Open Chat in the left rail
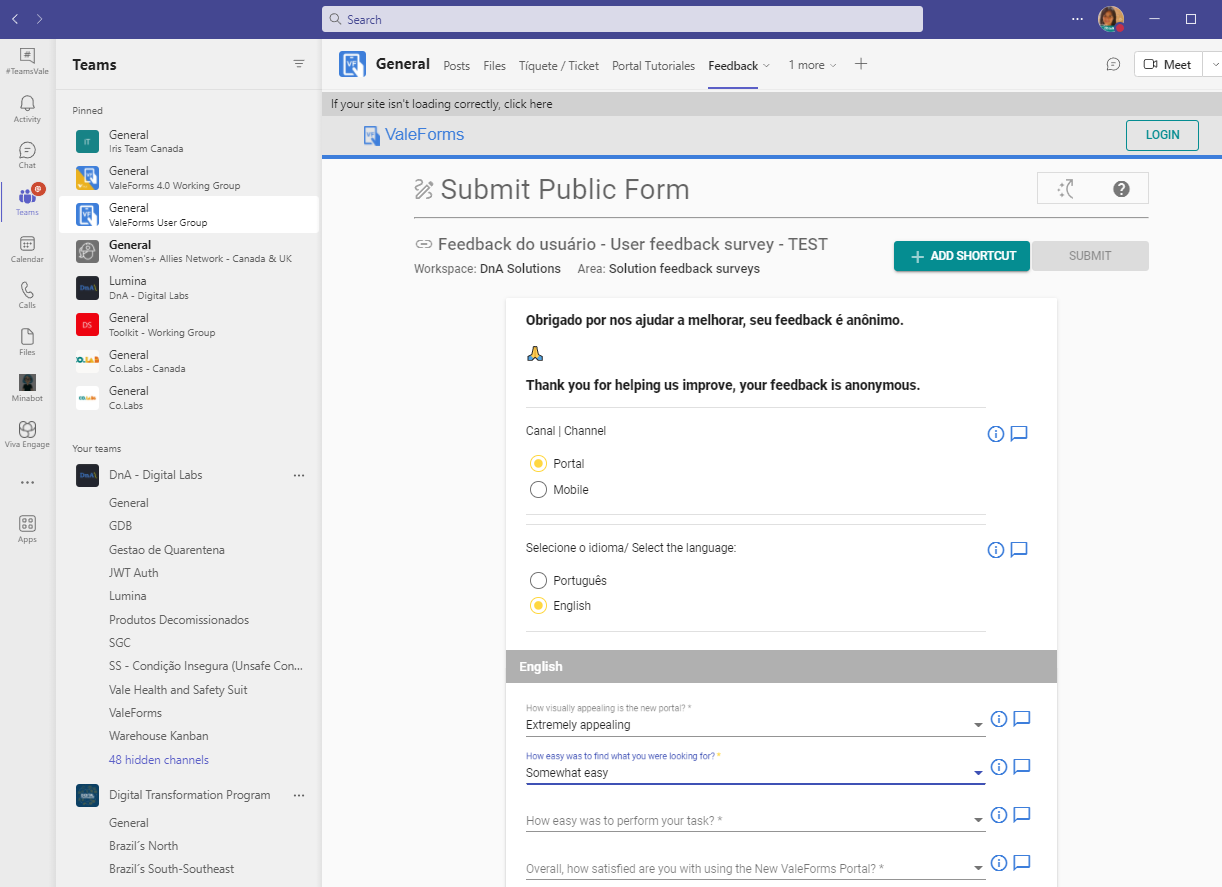 tap(27, 155)
